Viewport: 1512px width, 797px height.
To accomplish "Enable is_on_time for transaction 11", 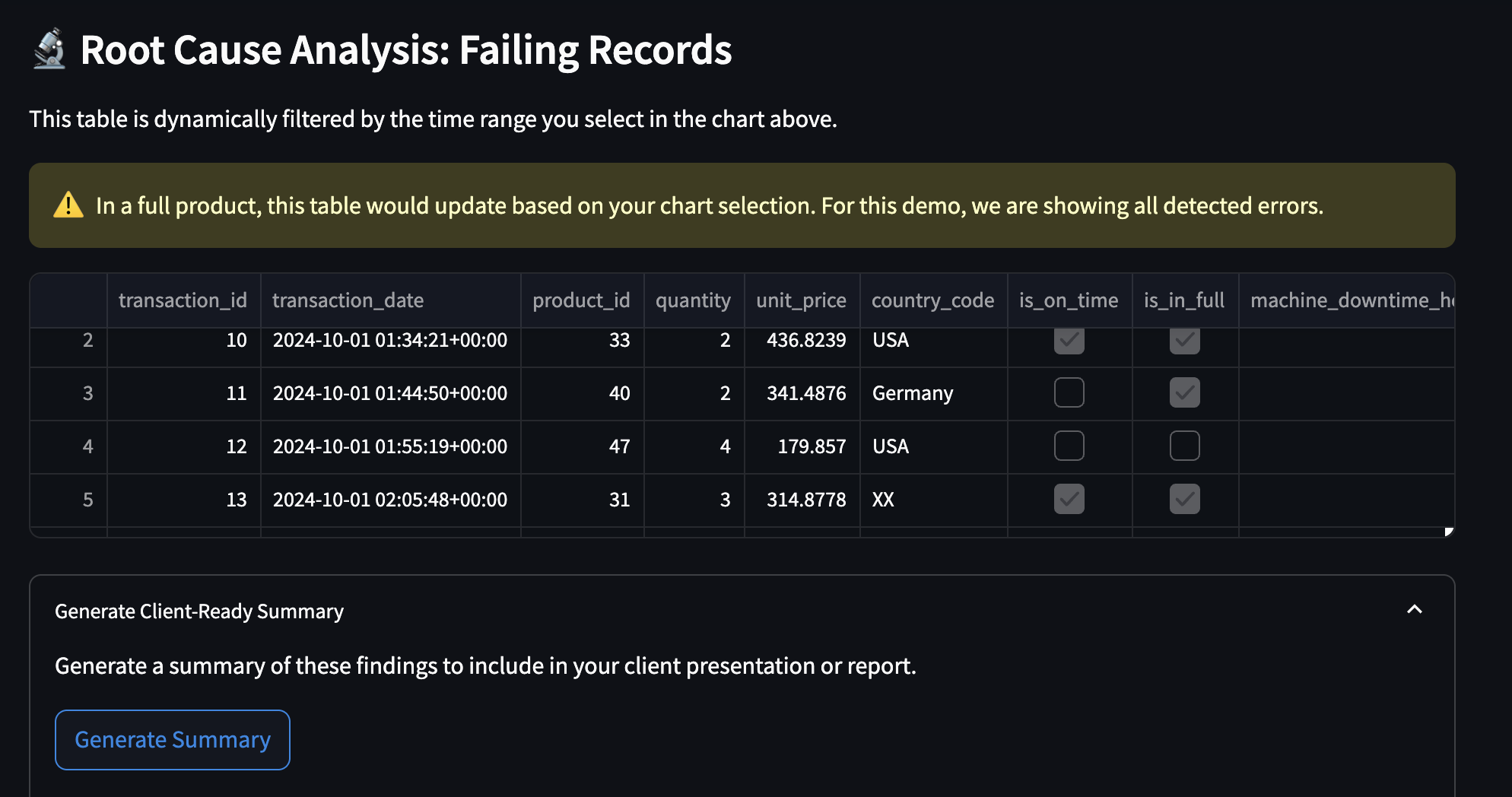I will pyautogui.click(x=1069, y=393).
